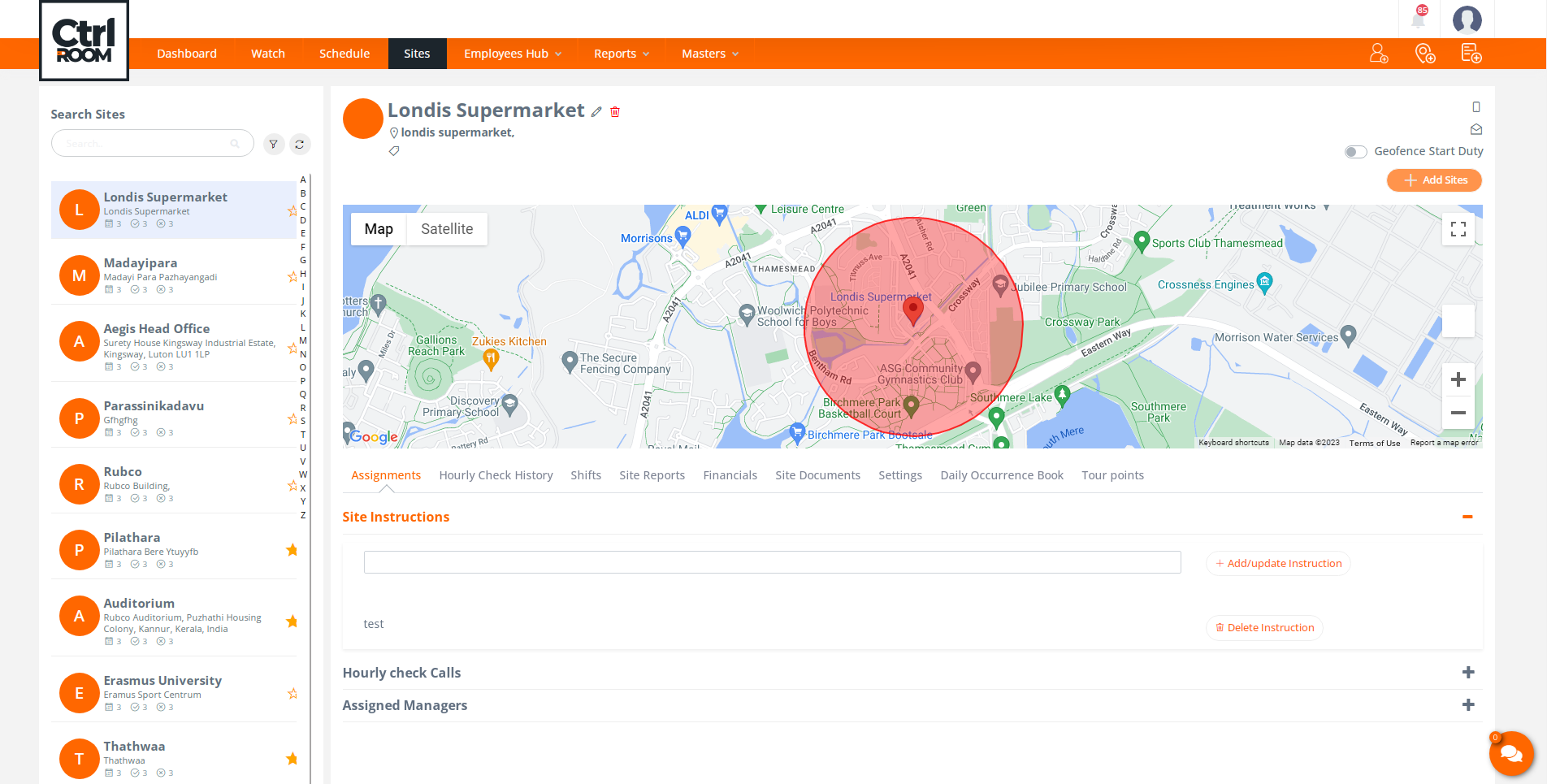
Task: Zoom out on the map
Action: 1458,413
